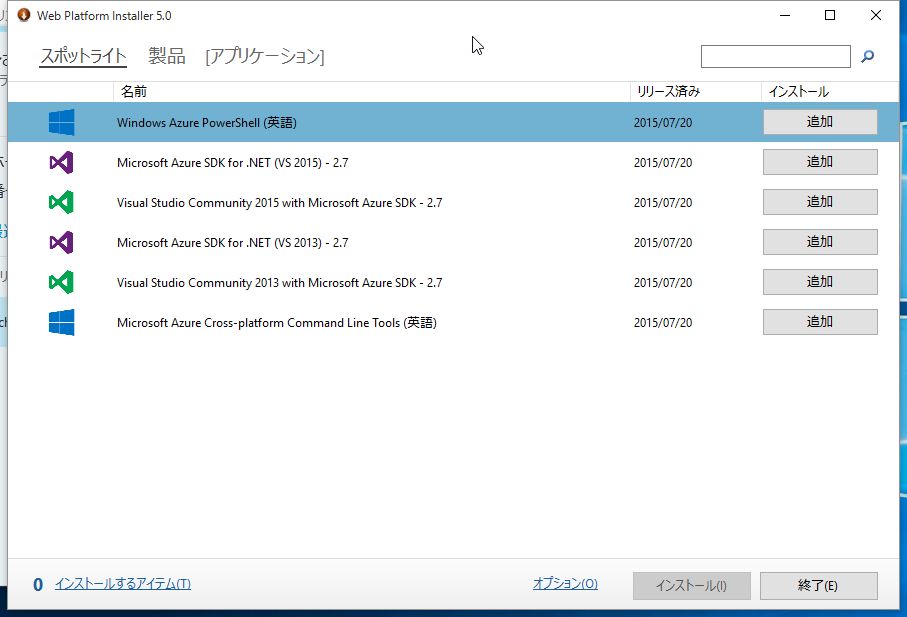Click the インストール(I) button at the bottom

691,586
